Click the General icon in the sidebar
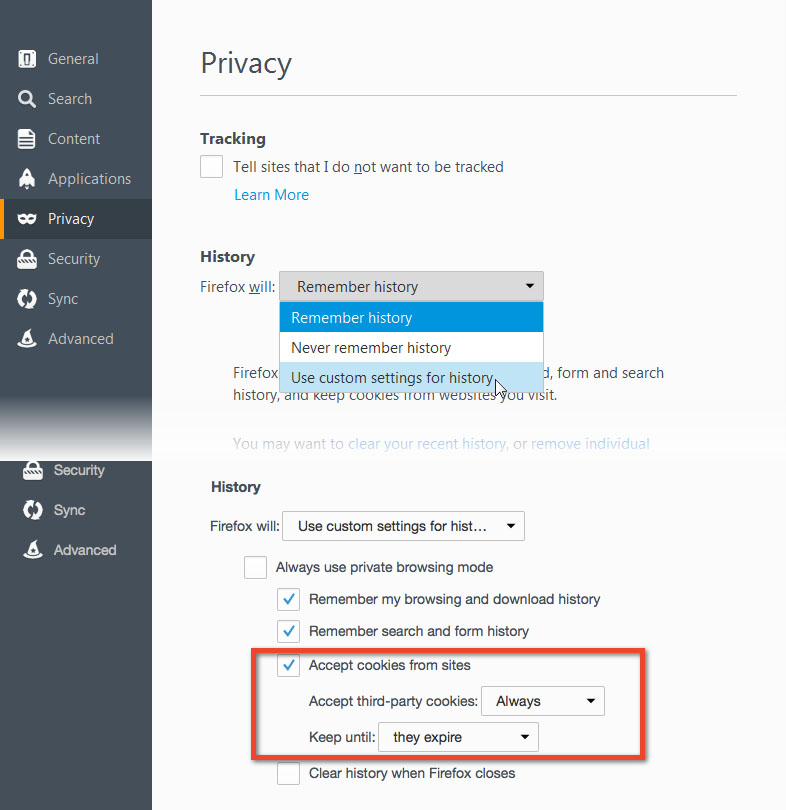The image size is (786, 810). pyautogui.click(x=27, y=59)
